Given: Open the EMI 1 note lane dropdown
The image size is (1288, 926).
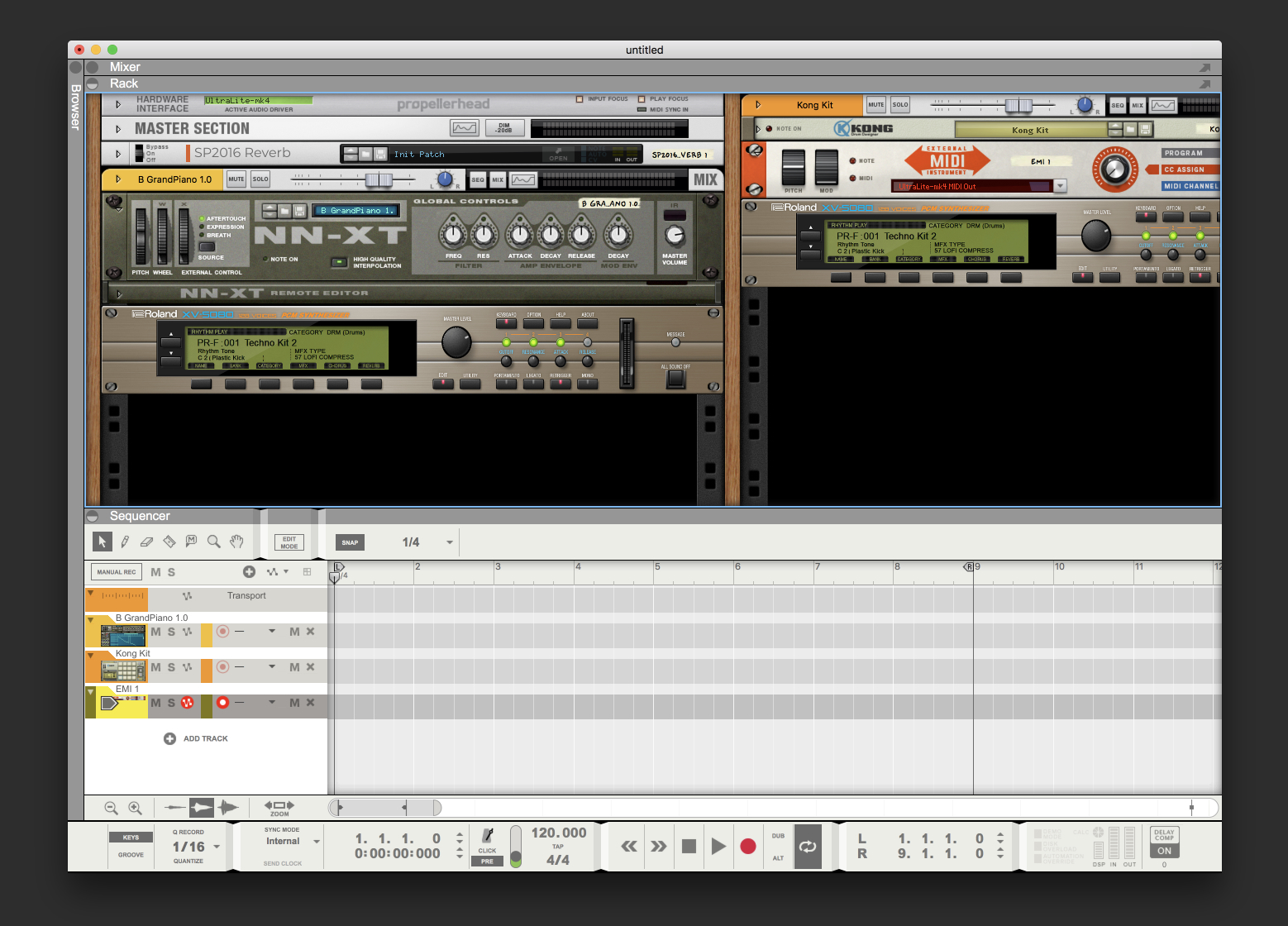Looking at the screenshot, I should (272, 703).
